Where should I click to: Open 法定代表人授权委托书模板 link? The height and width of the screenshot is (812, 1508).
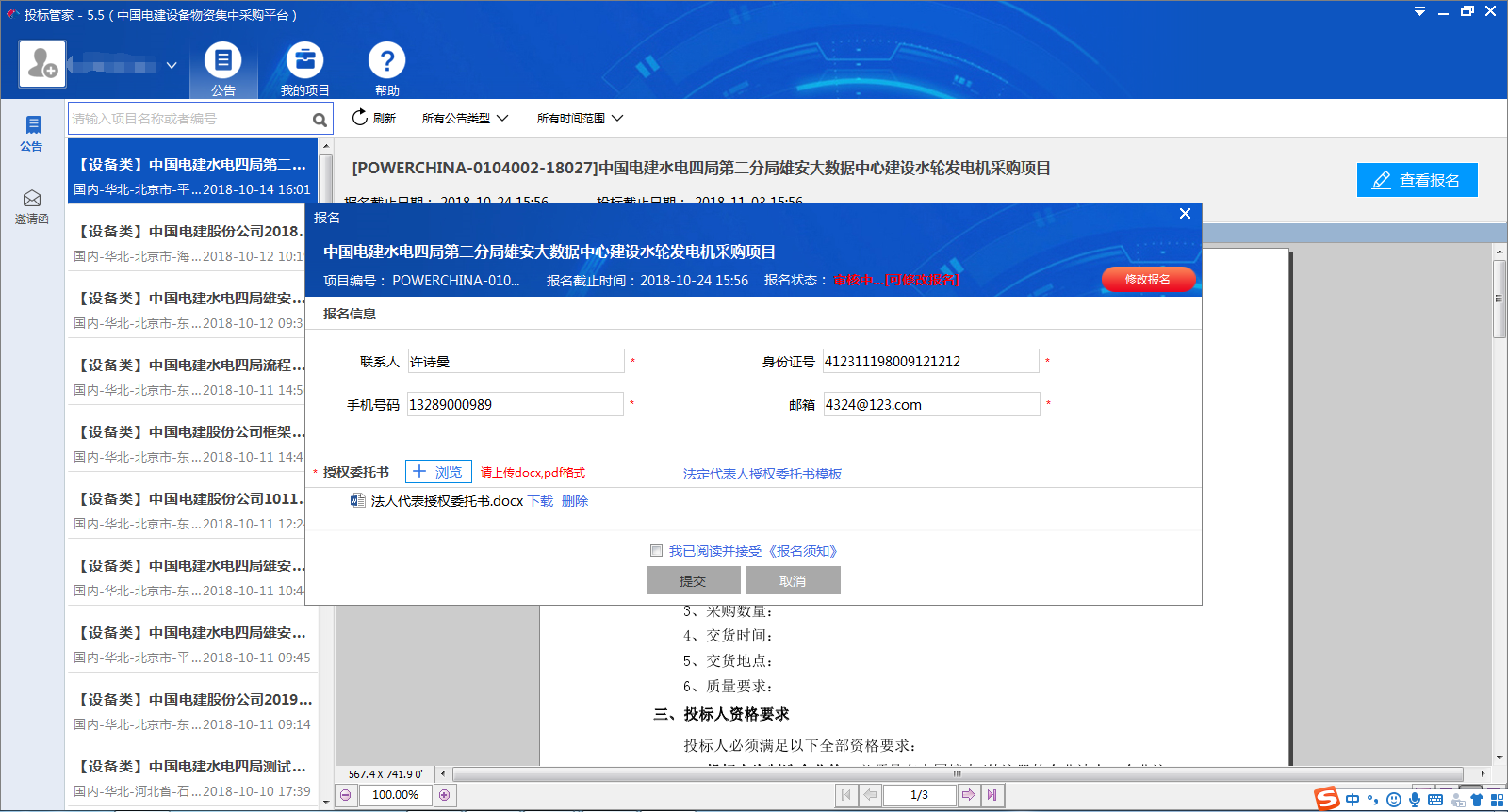pyautogui.click(x=762, y=474)
